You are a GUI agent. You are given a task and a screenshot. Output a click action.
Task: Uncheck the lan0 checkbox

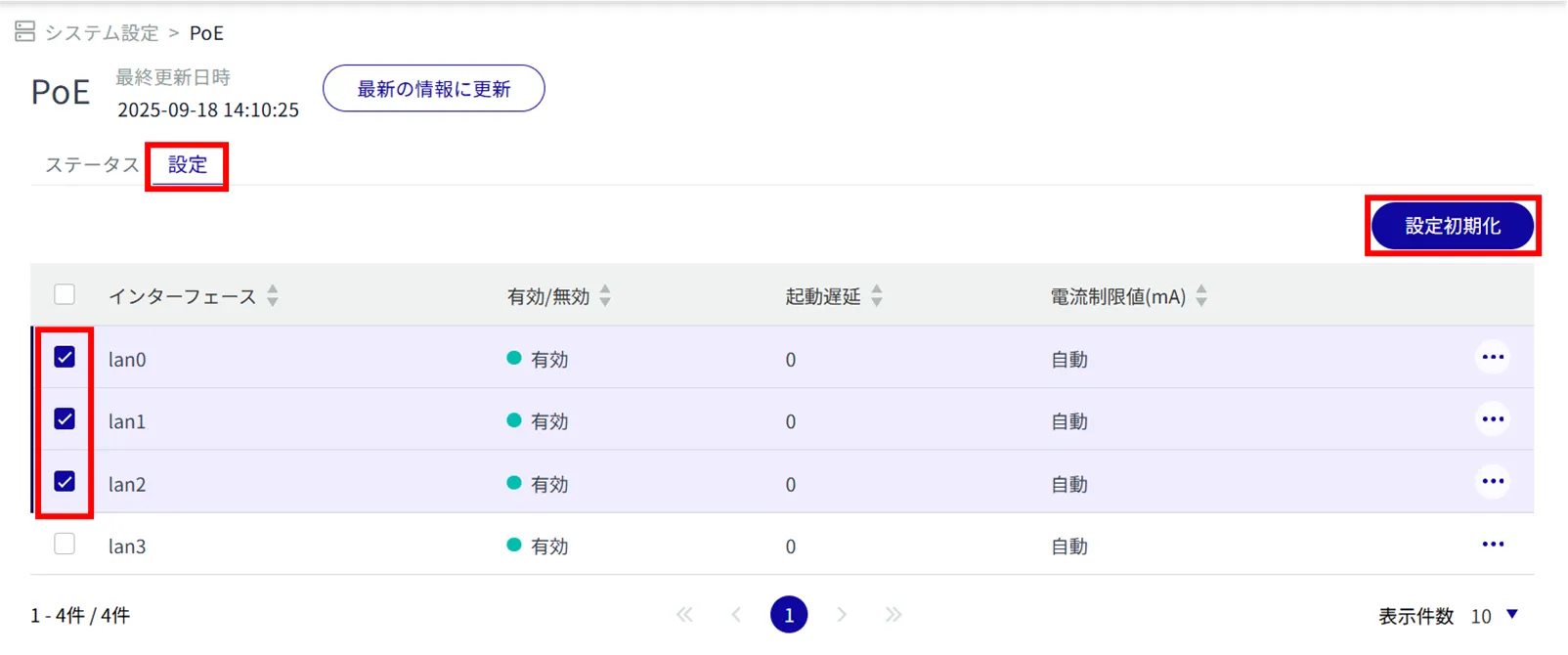point(65,358)
